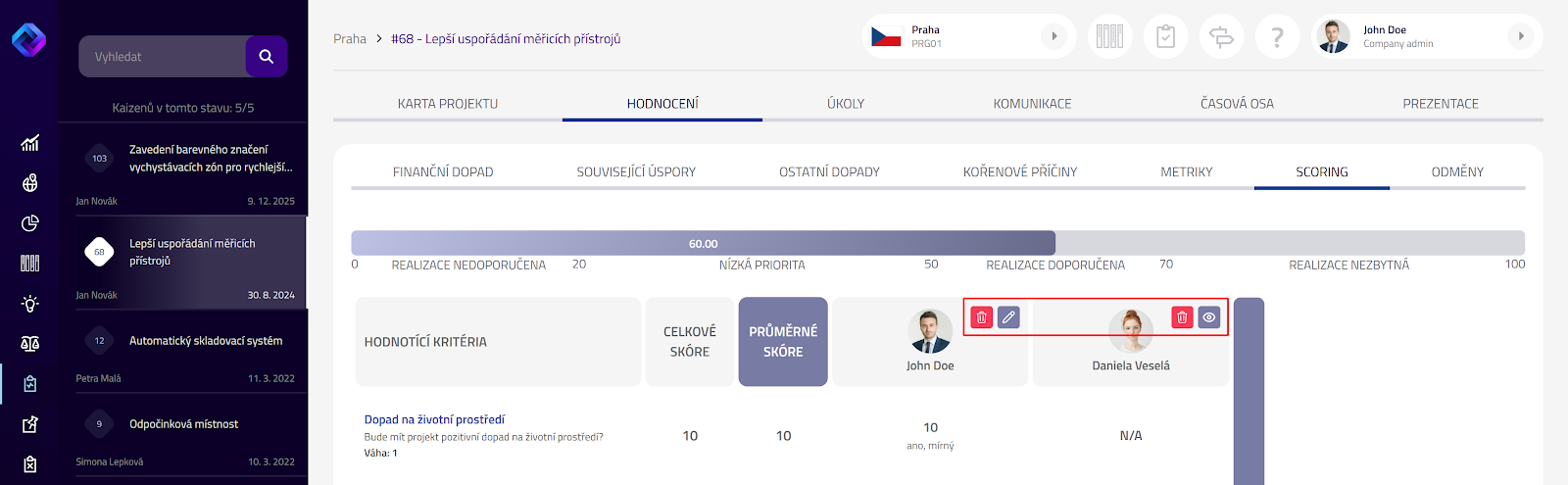Expand the John Doe user menu arrow
The width and height of the screenshot is (1568, 485).
(1520, 36)
